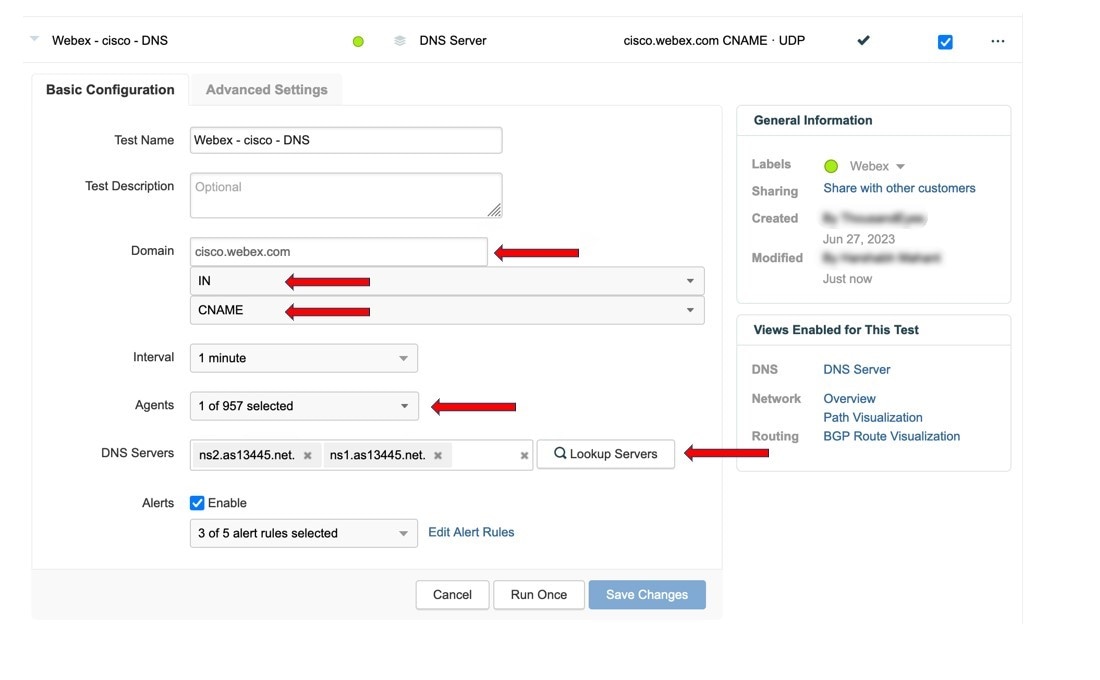Click the green Webex label dot

click(831, 166)
